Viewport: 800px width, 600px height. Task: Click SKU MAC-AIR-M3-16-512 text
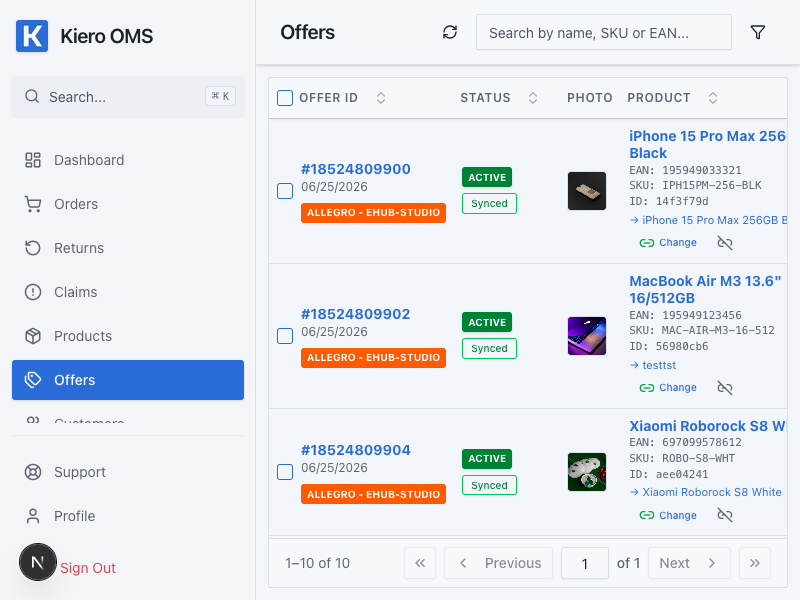702,330
